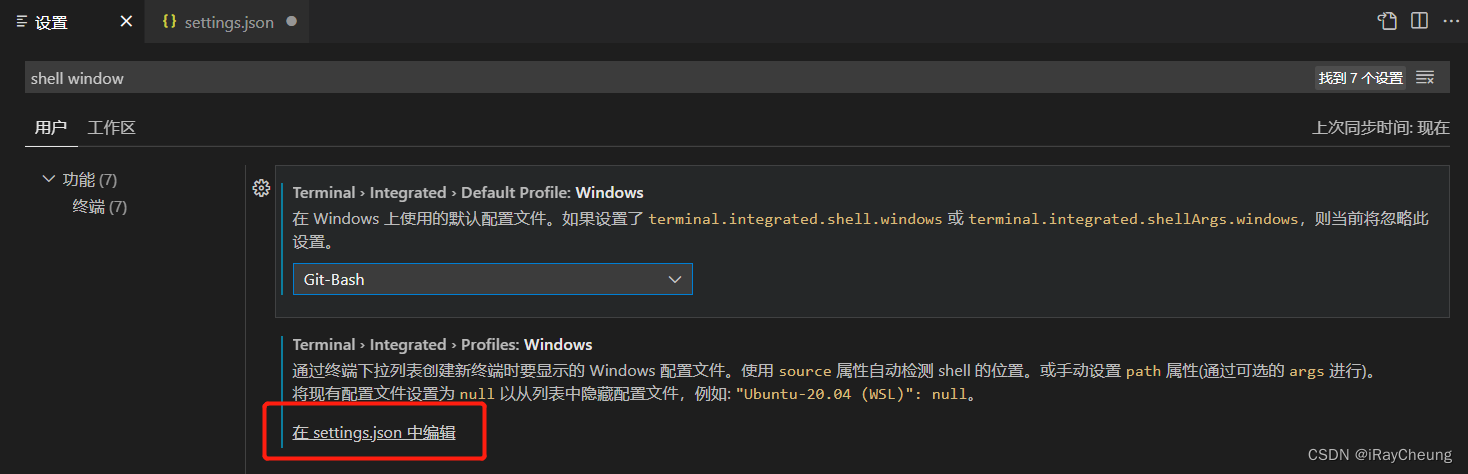Open the More Actions ellipsis menu
This screenshot has width=1468, height=474.
point(1450,21)
